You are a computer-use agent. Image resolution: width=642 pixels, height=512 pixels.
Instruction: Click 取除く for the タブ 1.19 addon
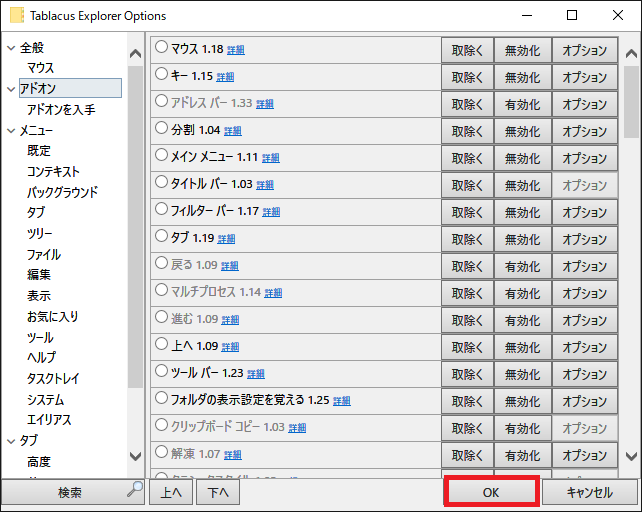[x=467, y=240]
